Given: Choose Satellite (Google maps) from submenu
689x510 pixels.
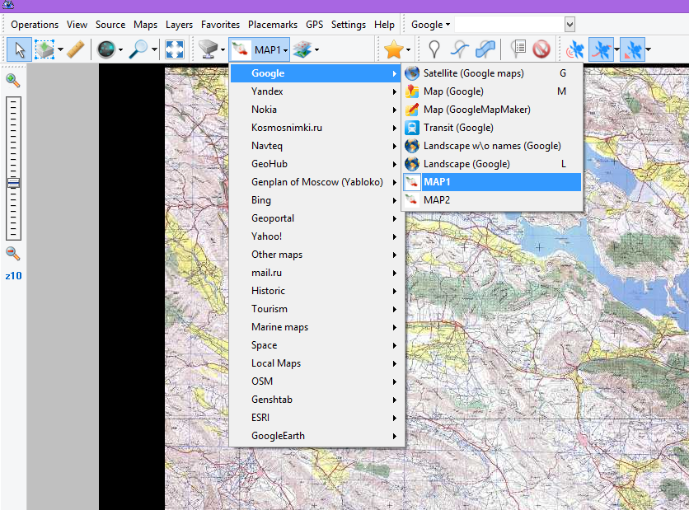Looking at the screenshot, I should click(473, 73).
